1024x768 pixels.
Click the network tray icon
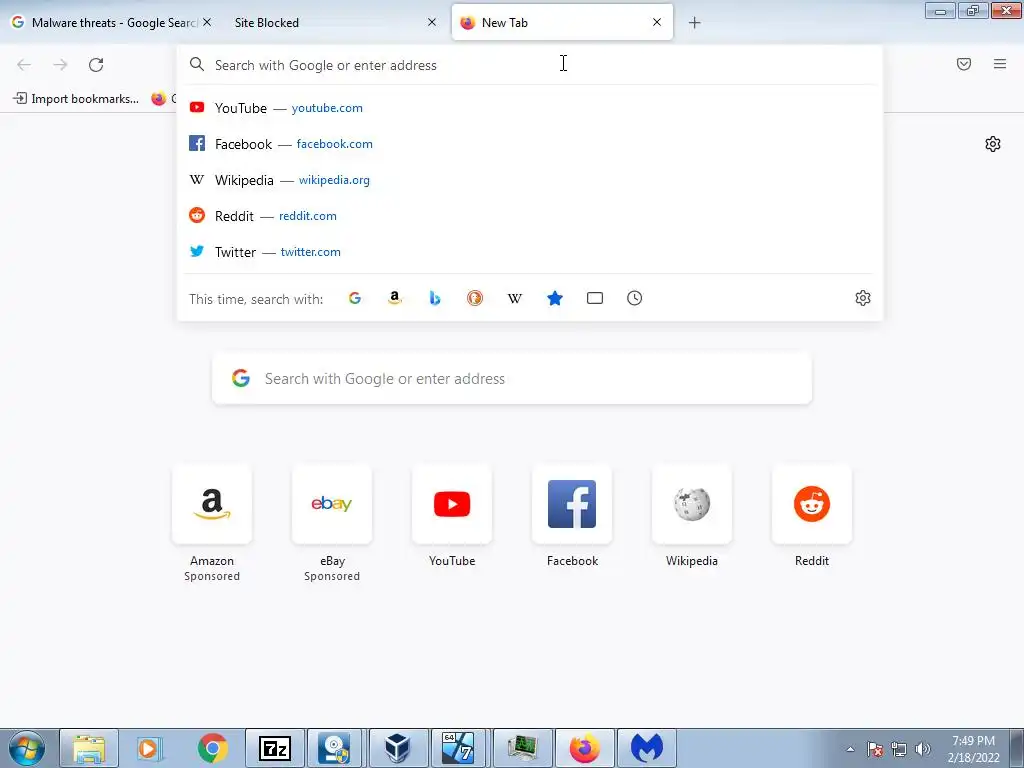[899, 749]
